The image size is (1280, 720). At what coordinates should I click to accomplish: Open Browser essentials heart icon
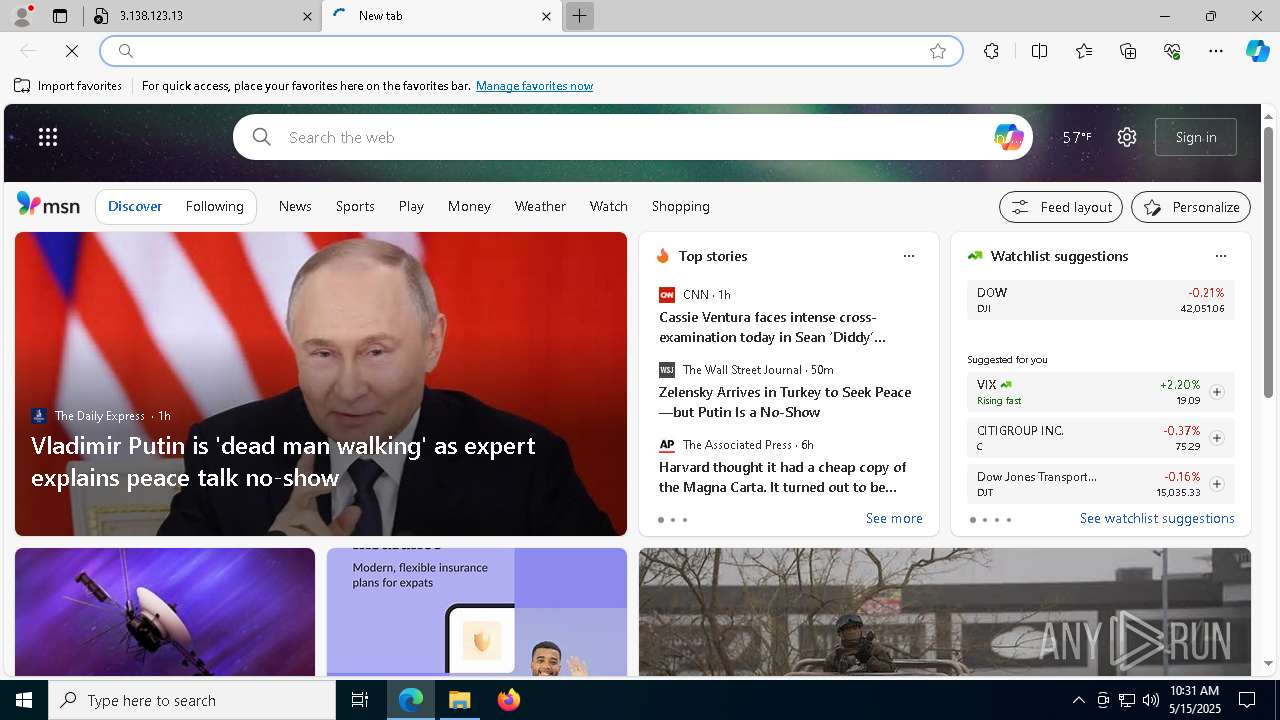click(x=1173, y=51)
